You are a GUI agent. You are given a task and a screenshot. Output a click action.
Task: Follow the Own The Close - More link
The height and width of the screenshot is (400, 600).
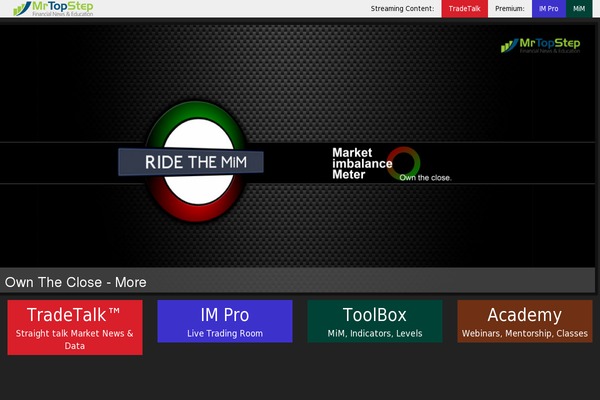point(75,282)
